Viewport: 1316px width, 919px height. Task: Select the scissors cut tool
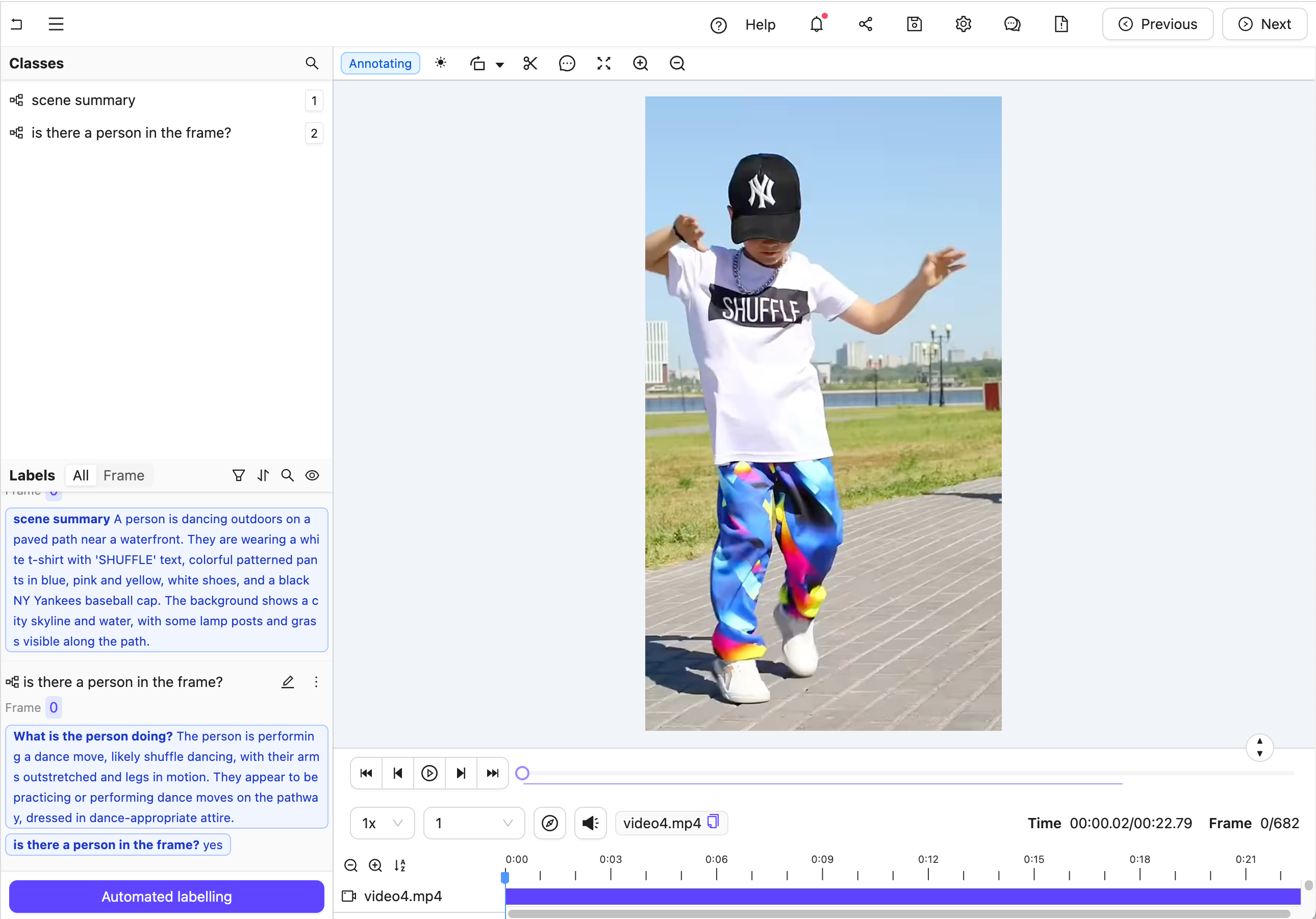(530, 63)
